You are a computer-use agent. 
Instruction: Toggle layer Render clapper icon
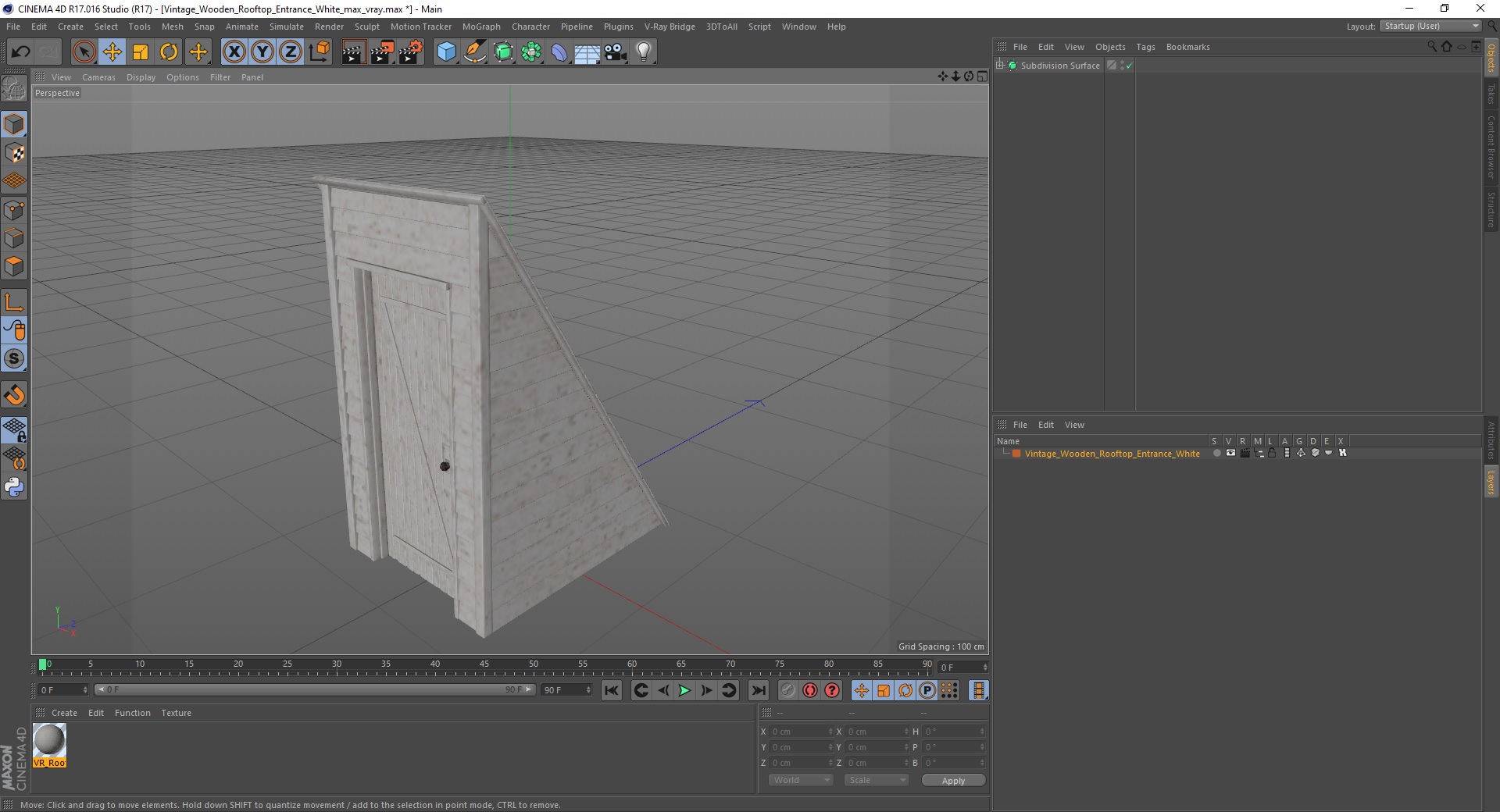click(1245, 453)
